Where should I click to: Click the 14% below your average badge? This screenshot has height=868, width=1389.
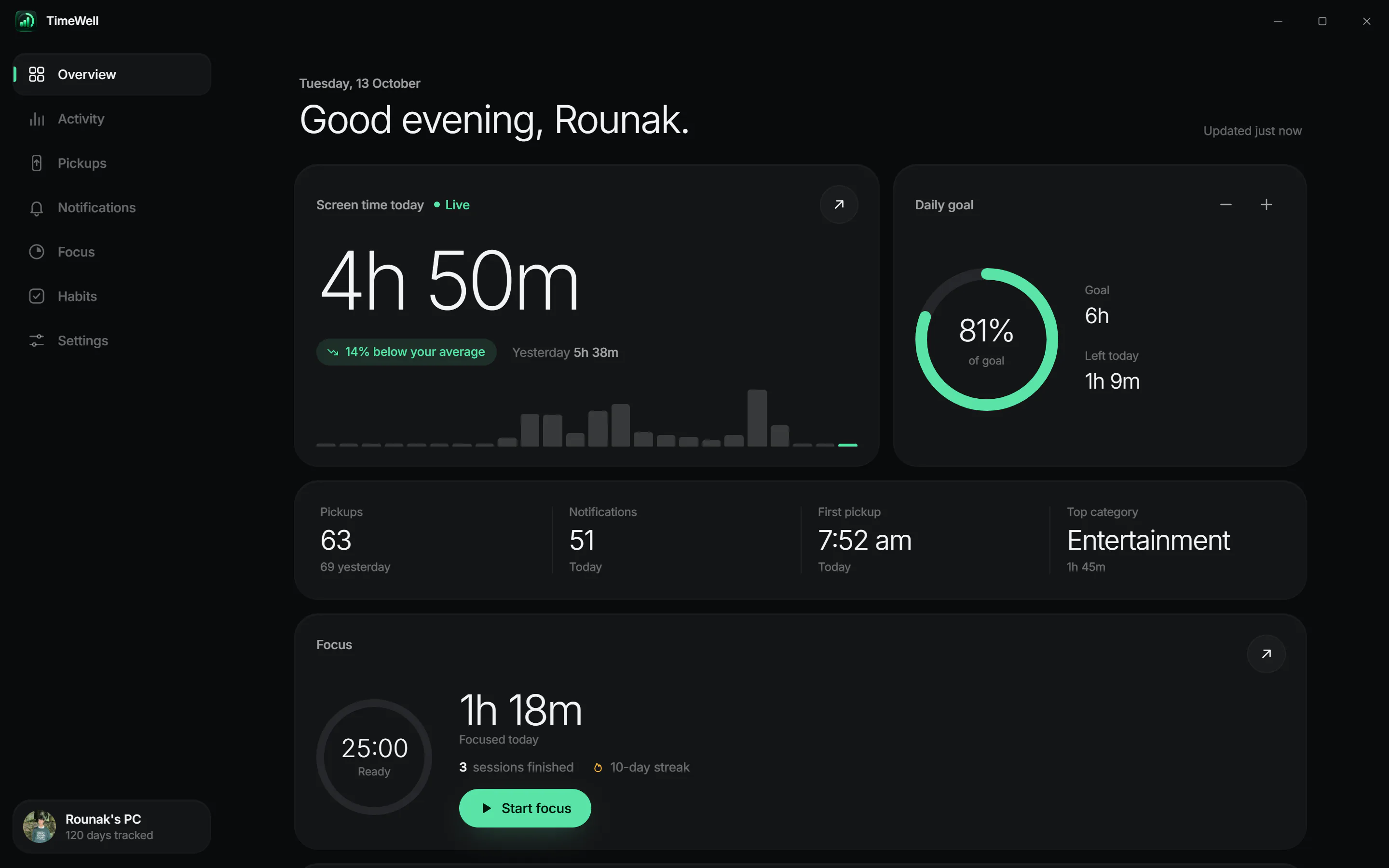coord(406,352)
